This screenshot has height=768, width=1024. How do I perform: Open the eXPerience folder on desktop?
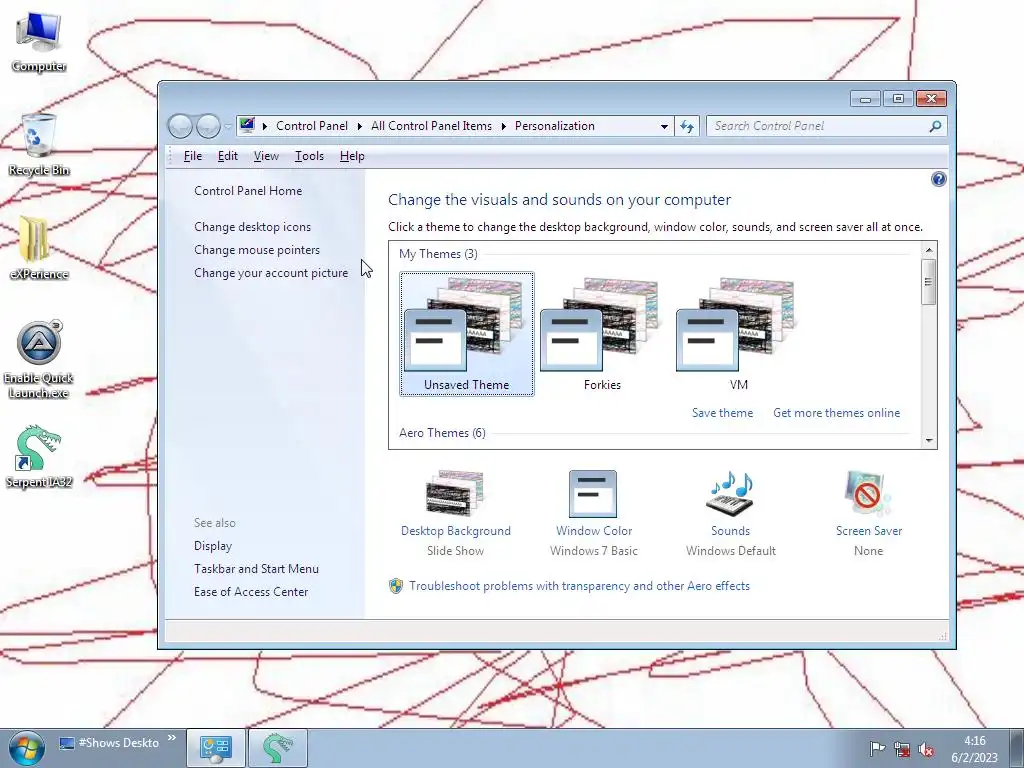[x=39, y=249]
